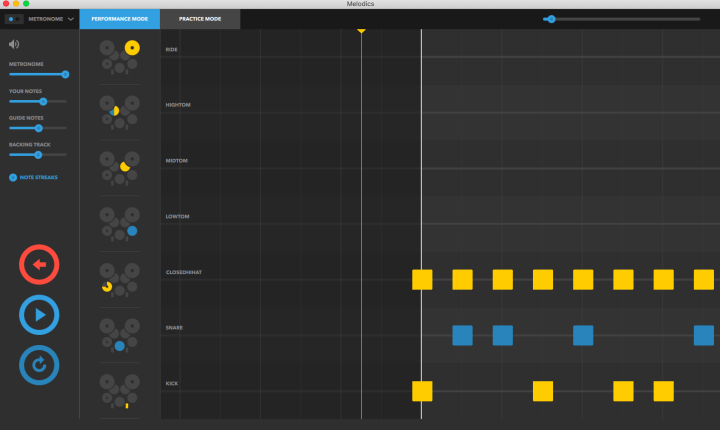The height and width of the screenshot is (430, 720).
Task: Select the Snare drum pad diagram
Action: point(119,335)
